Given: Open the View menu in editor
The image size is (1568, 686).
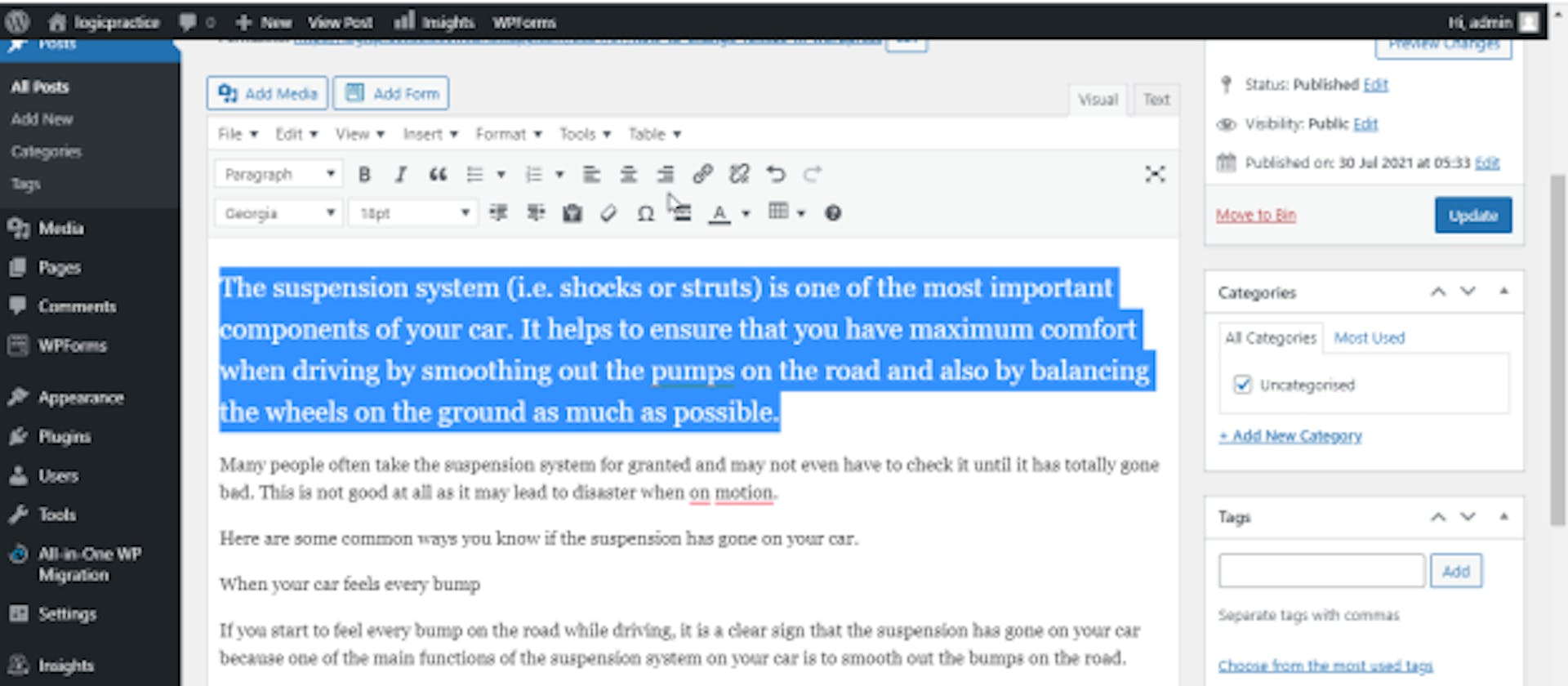Looking at the screenshot, I should tap(359, 134).
